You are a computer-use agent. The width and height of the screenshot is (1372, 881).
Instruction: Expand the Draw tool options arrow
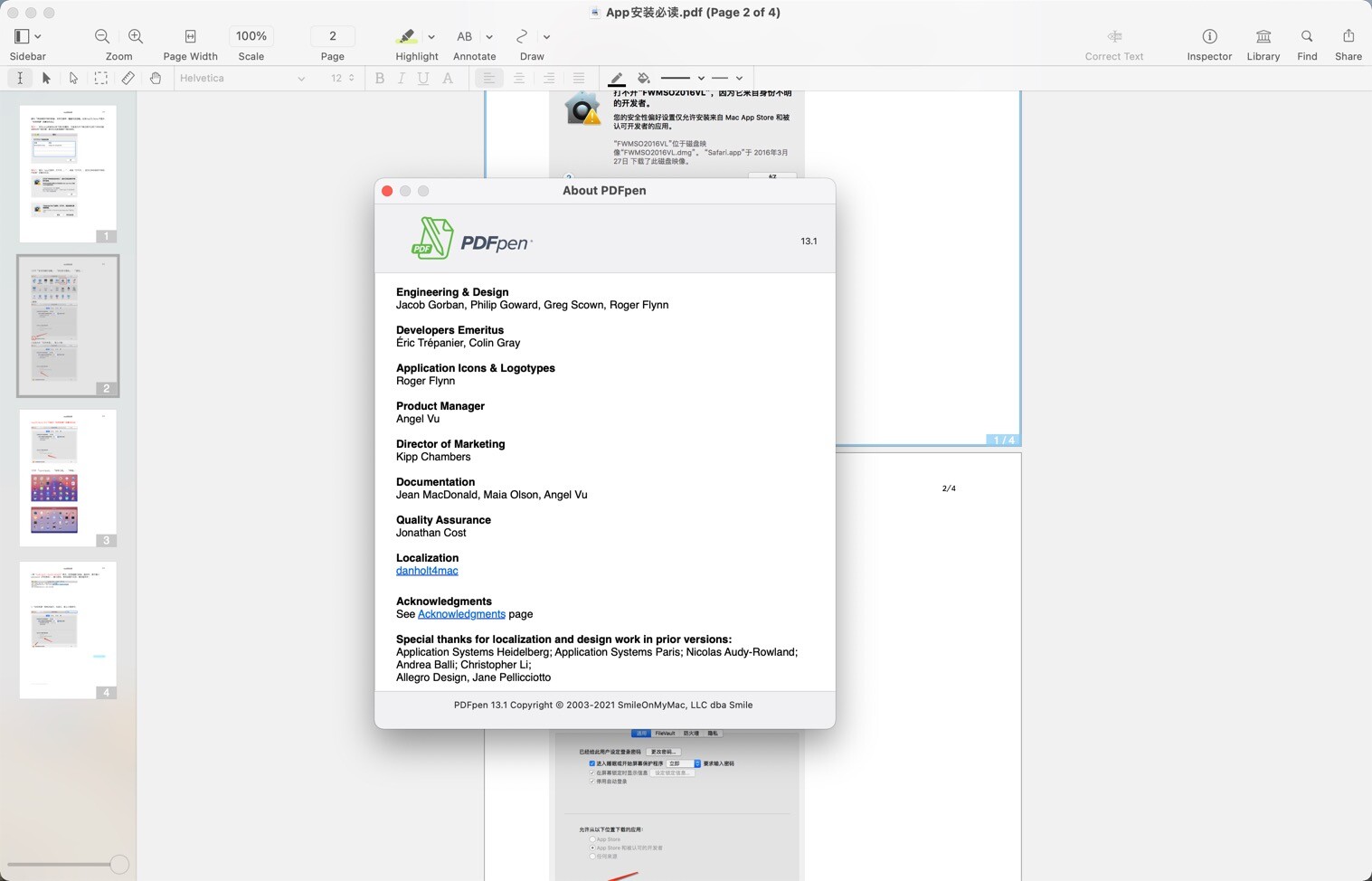point(546,37)
